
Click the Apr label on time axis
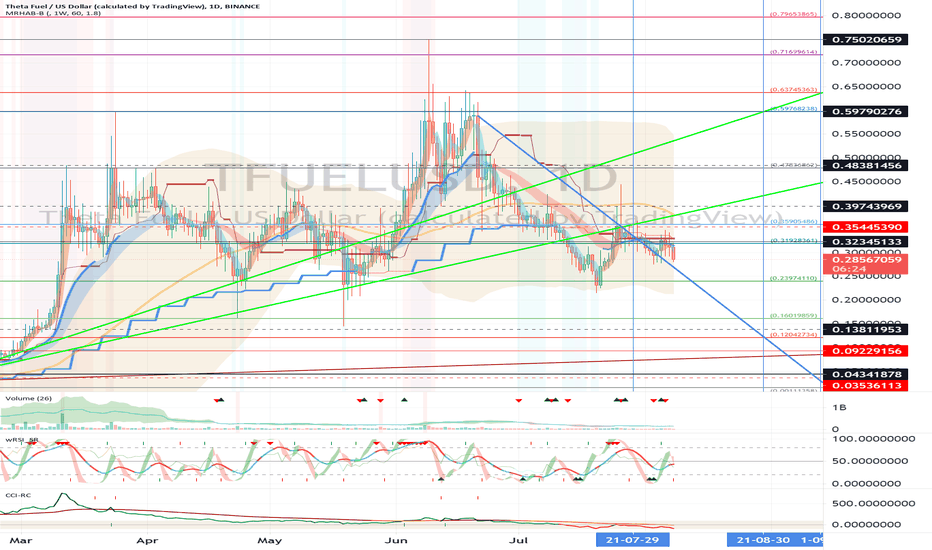147,540
